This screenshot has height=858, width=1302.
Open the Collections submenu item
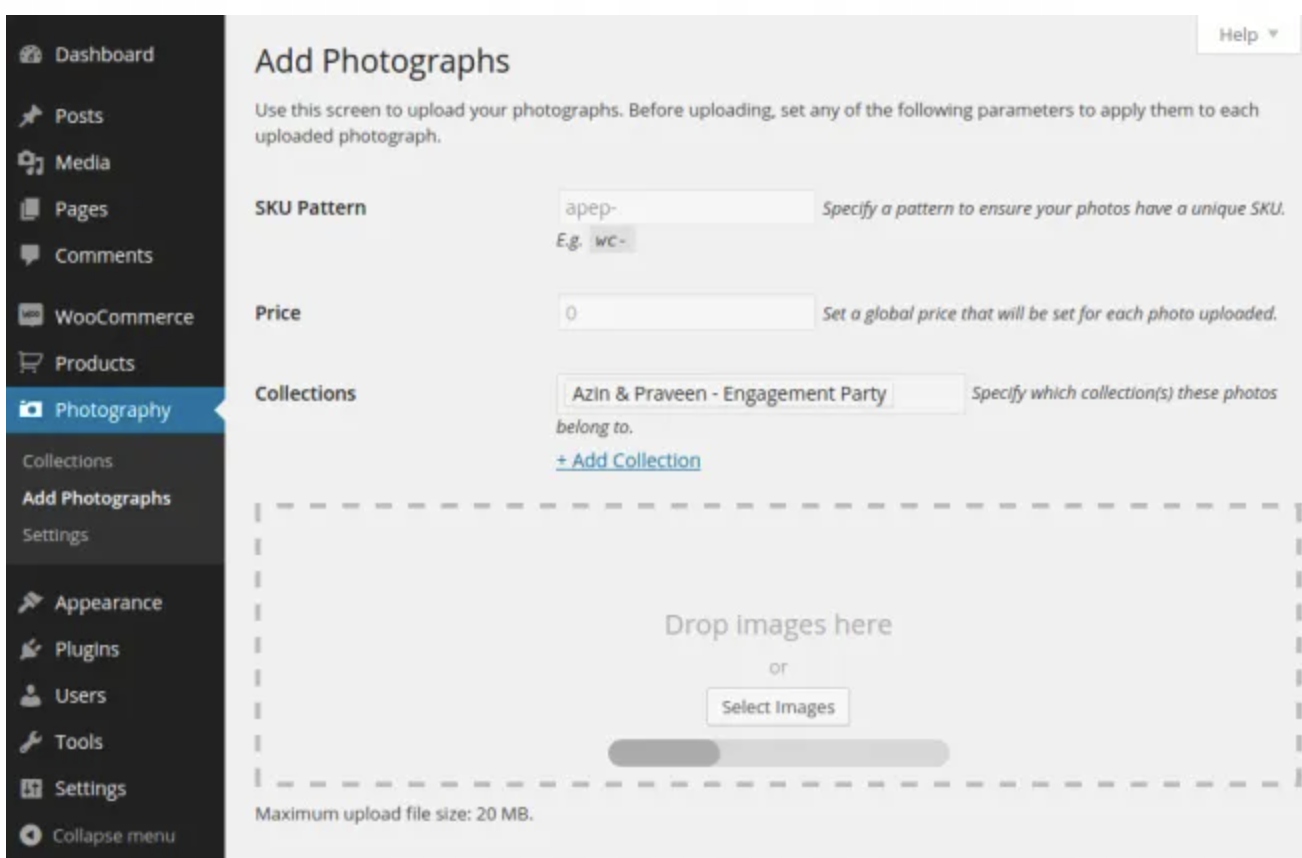69,462
